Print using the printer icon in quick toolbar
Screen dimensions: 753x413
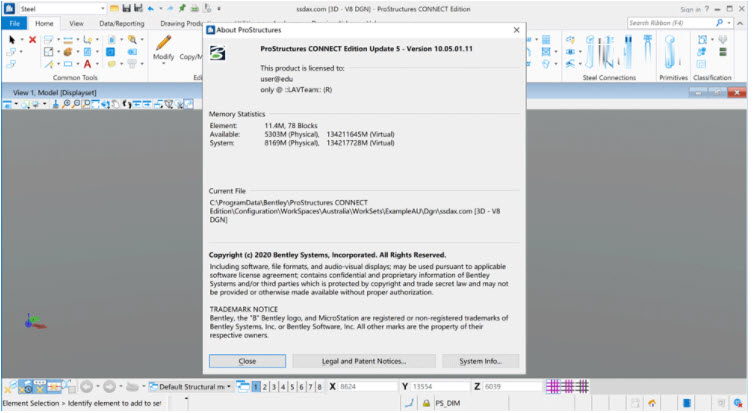pos(194,9)
